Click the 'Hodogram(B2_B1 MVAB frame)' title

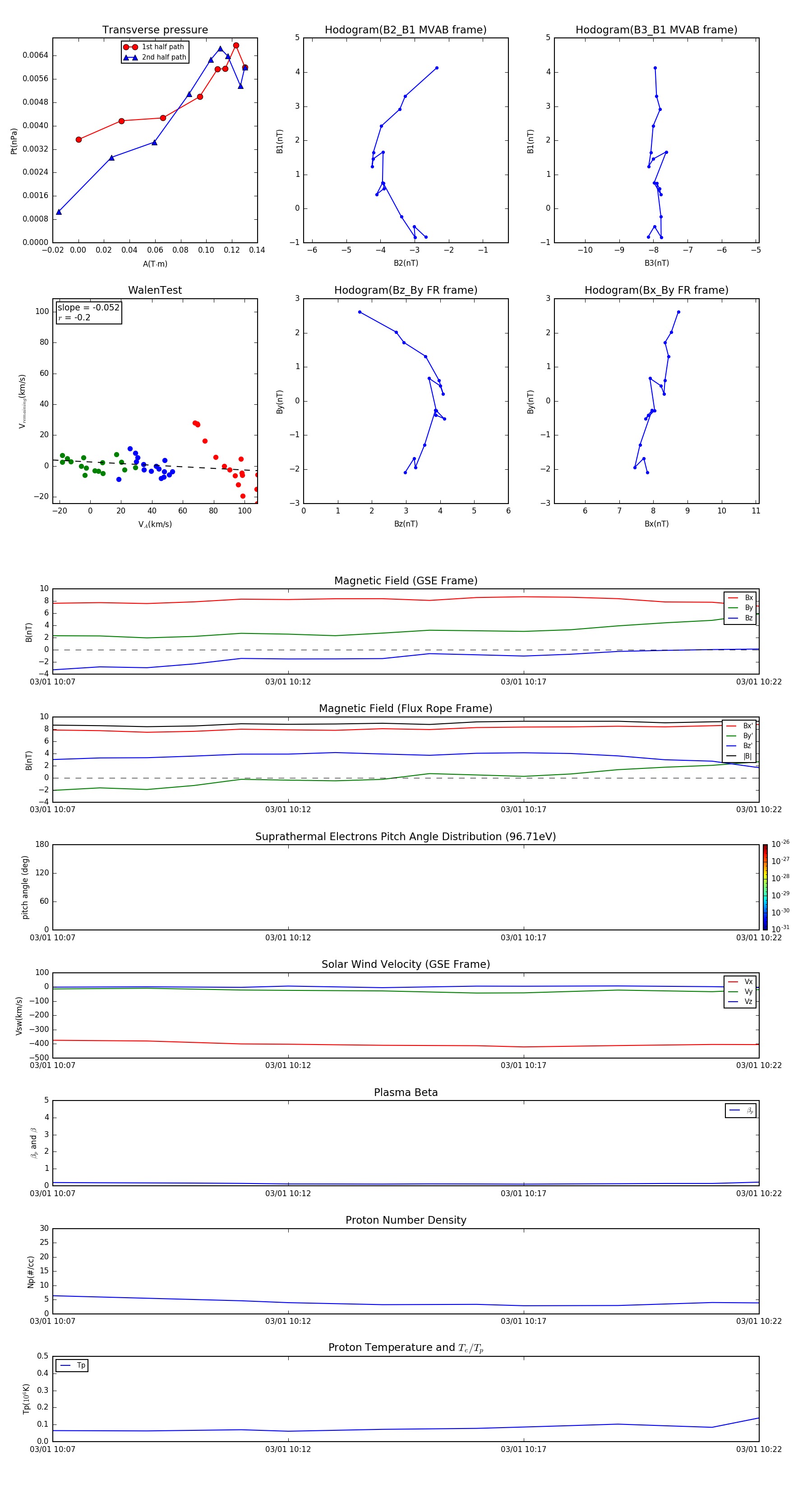point(406,30)
